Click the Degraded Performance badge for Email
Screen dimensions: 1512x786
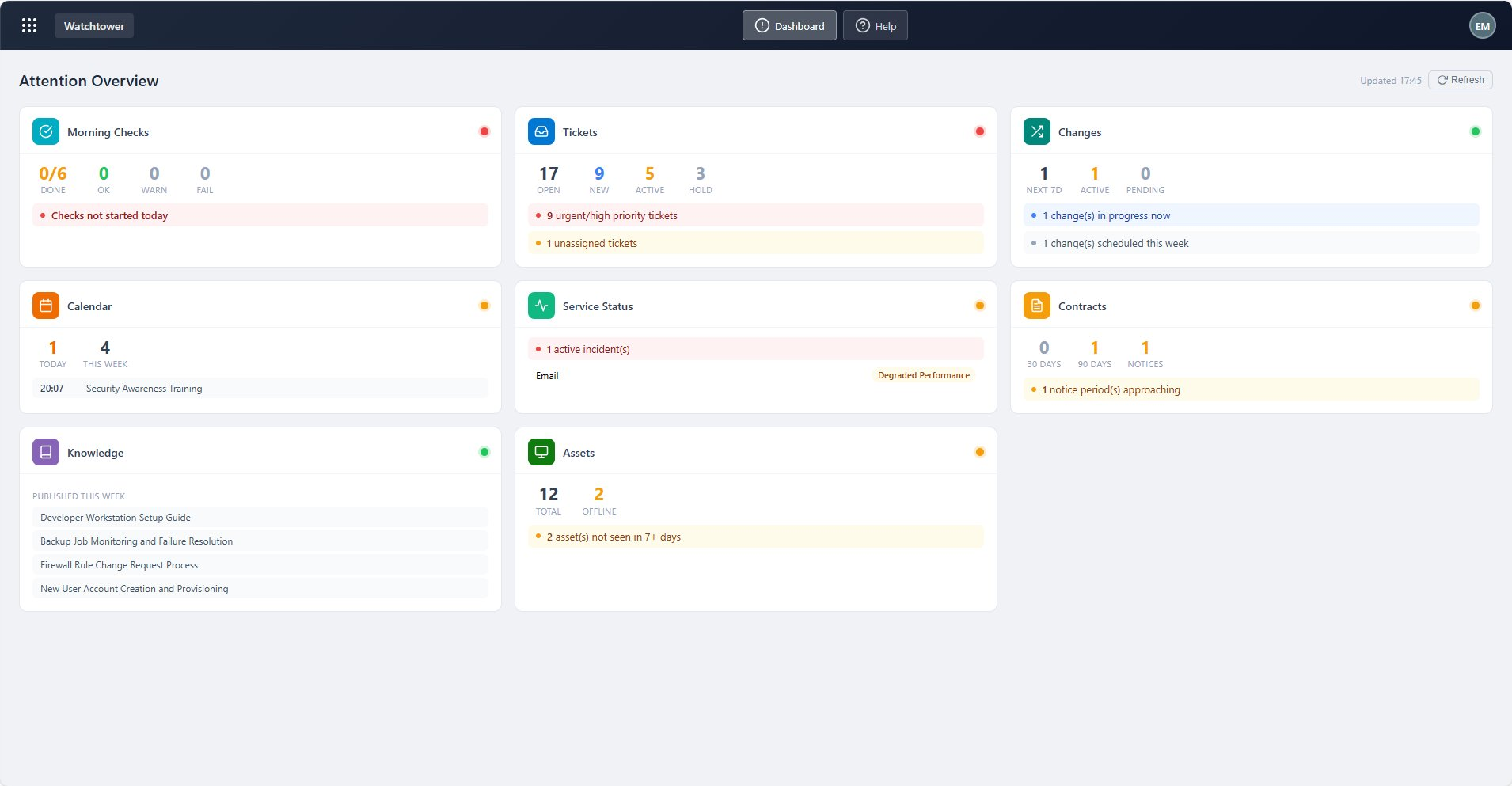coord(924,375)
